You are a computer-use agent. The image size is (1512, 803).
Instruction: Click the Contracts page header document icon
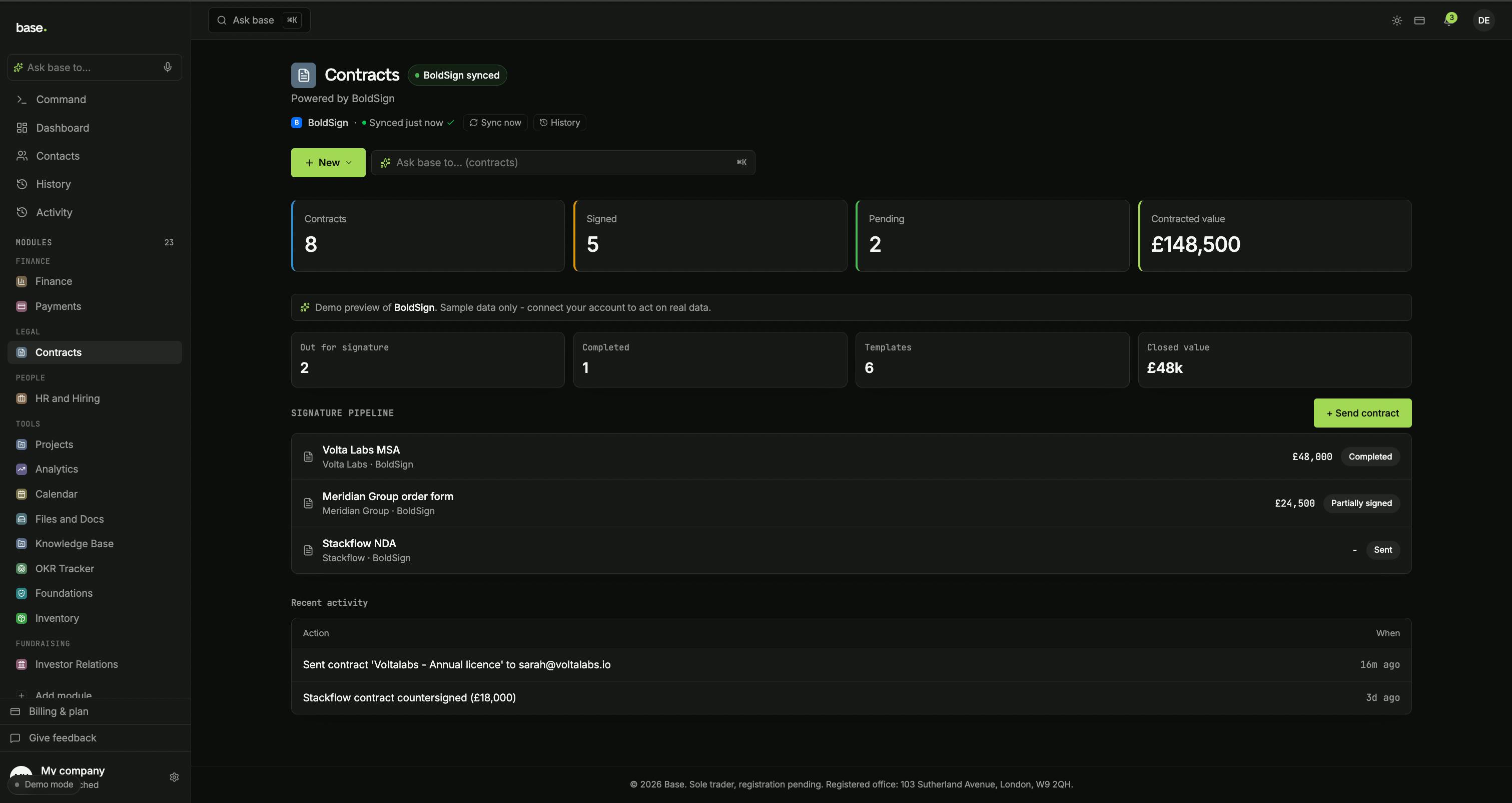[x=304, y=75]
